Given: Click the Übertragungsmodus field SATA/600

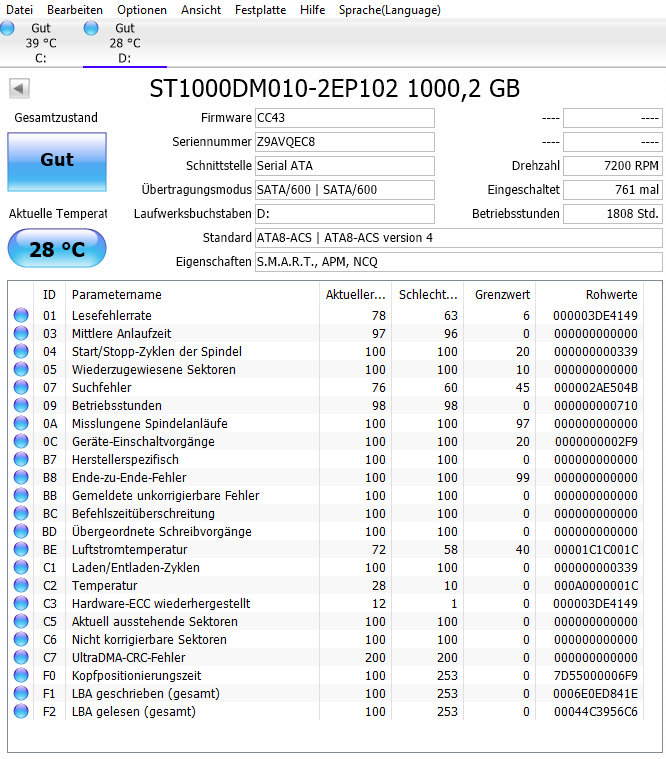Looking at the screenshot, I should coord(345,190).
